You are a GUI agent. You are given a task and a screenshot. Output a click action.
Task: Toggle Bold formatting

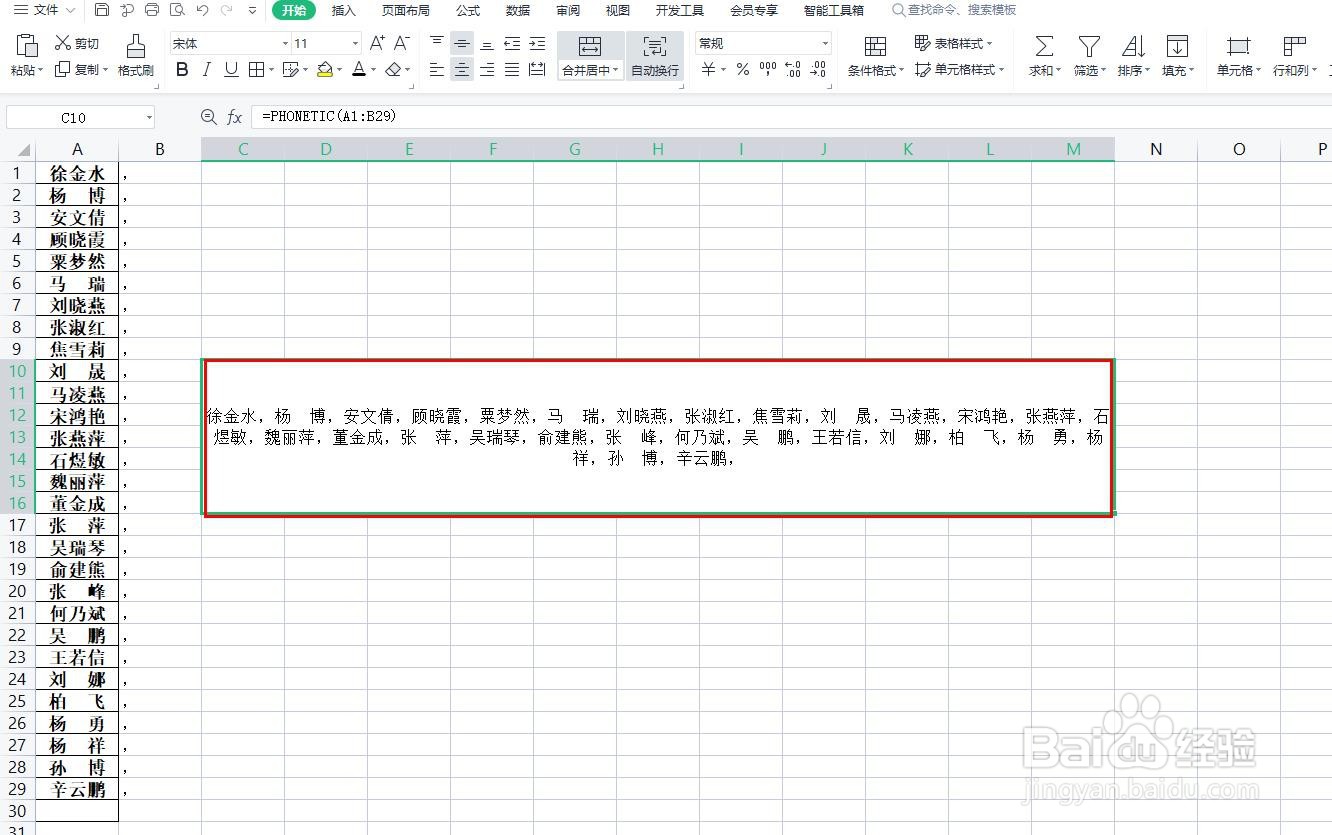182,69
